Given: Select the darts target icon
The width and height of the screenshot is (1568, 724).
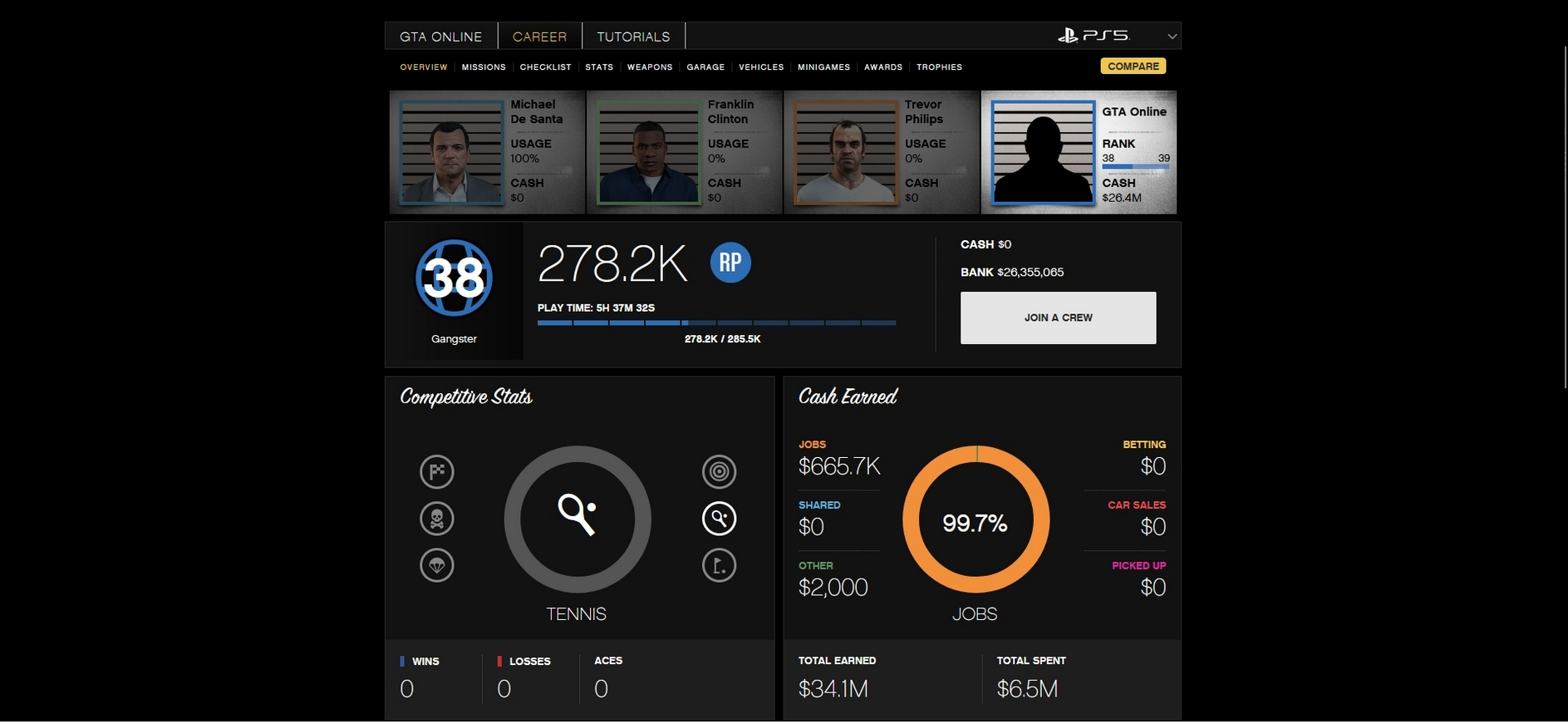Looking at the screenshot, I should 720,472.
